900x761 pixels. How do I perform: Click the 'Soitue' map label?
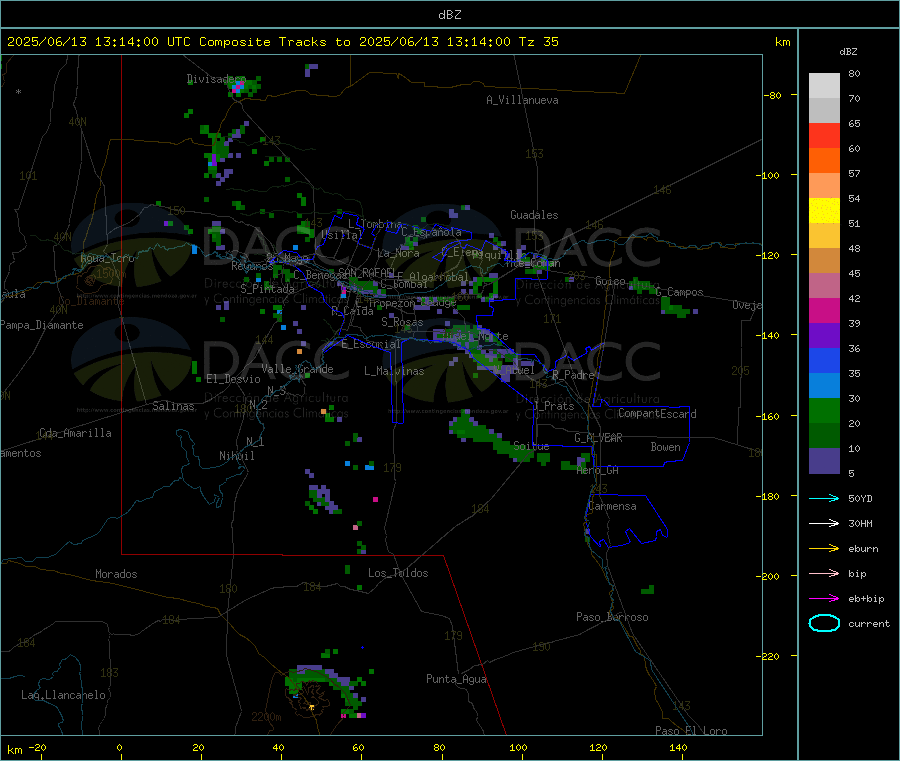tap(531, 446)
